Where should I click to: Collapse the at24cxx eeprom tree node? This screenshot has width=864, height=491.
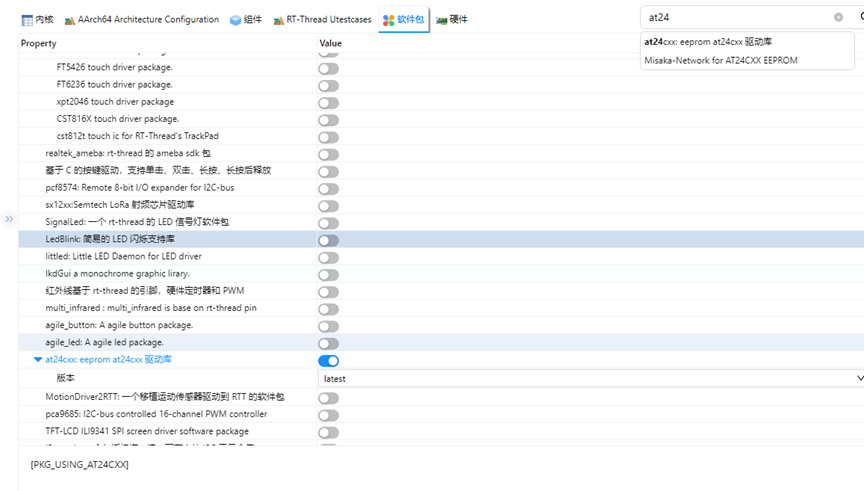[x=37, y=359]
